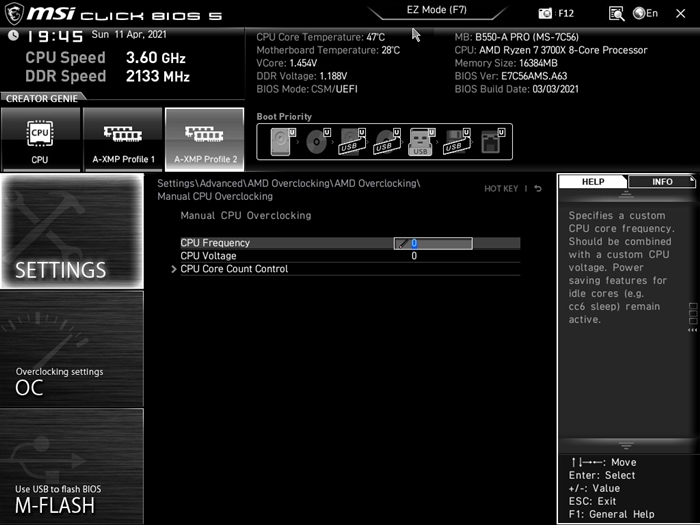Click the F1: General Help hint
700x525 pixels.
tap(612, 514)
